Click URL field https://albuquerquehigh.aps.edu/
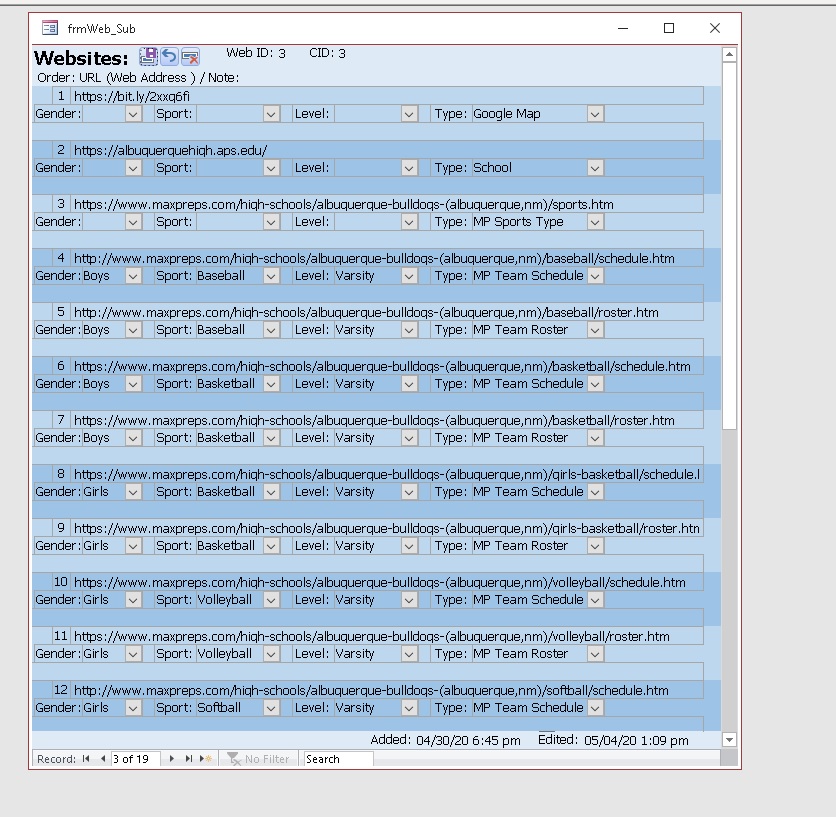 coord(388,150)
